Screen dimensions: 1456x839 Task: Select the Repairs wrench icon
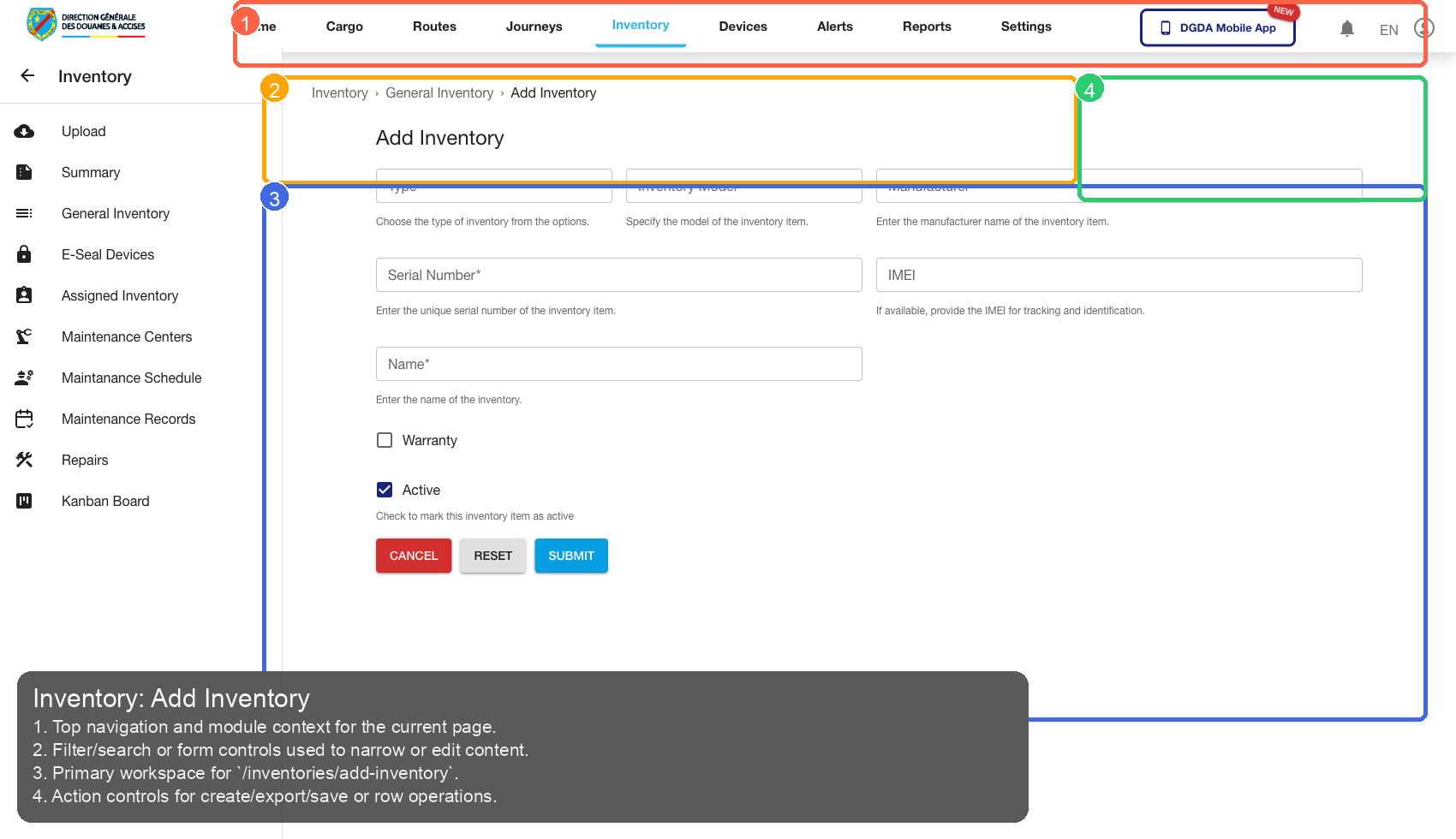point(24,460)
